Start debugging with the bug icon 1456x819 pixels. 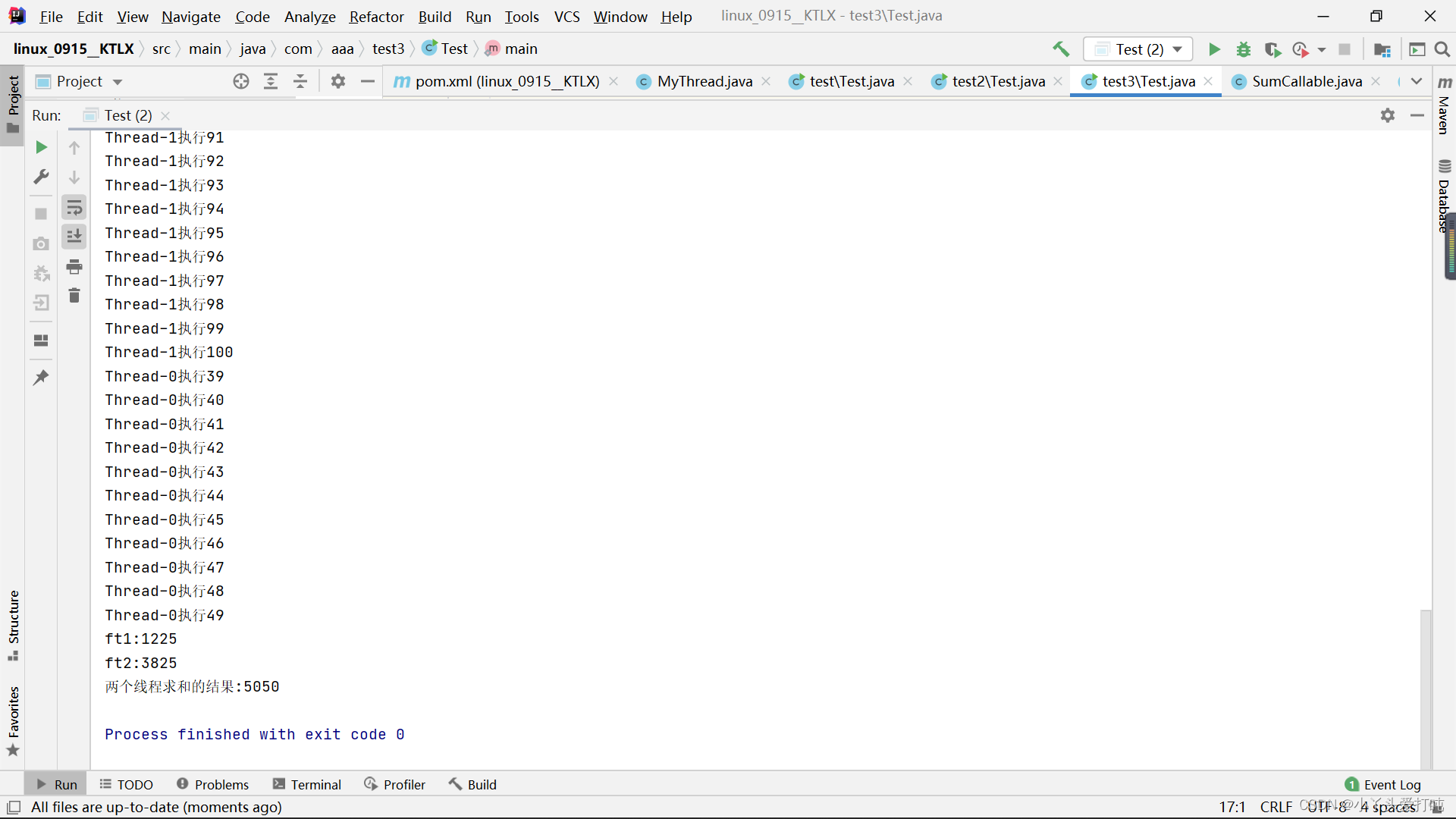click(x=1244, y=49)
